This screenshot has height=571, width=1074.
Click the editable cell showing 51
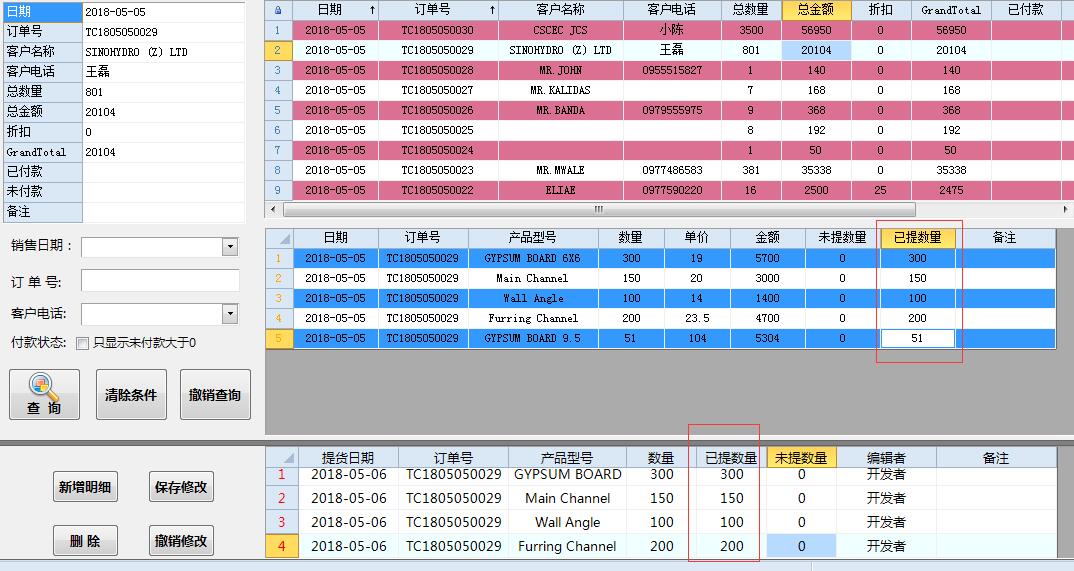[917, 338]
